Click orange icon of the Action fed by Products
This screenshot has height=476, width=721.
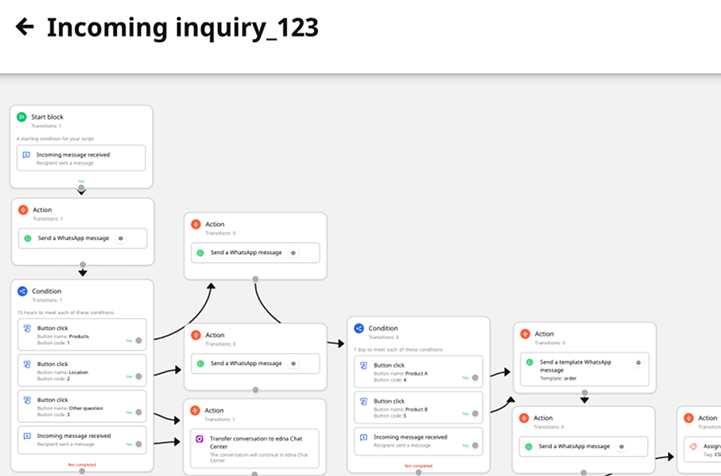pos(195,224)
